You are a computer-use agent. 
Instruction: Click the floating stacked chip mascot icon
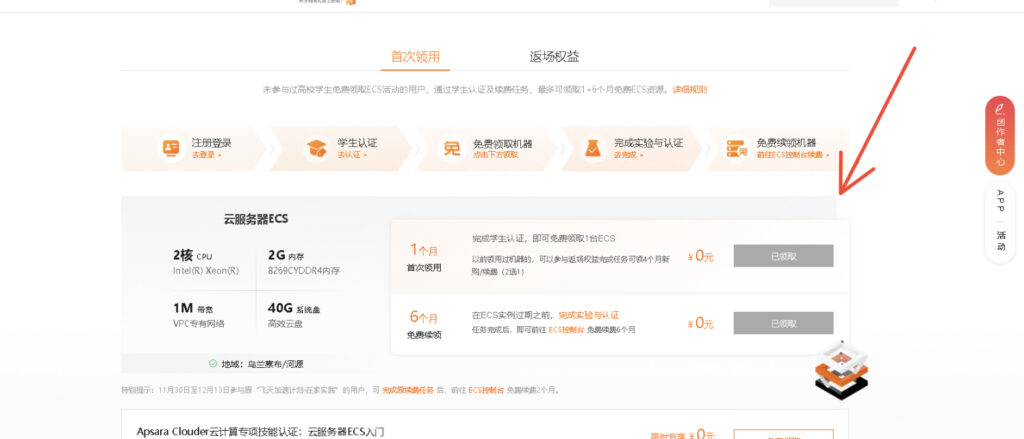[x=842, y=369]
